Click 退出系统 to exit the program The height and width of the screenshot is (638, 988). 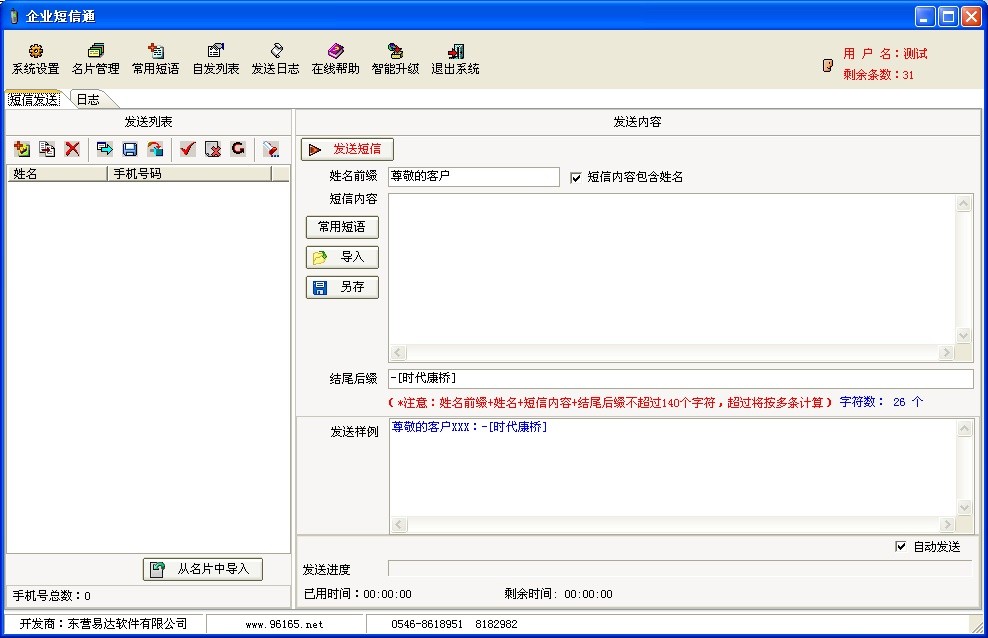pos(455,59)
